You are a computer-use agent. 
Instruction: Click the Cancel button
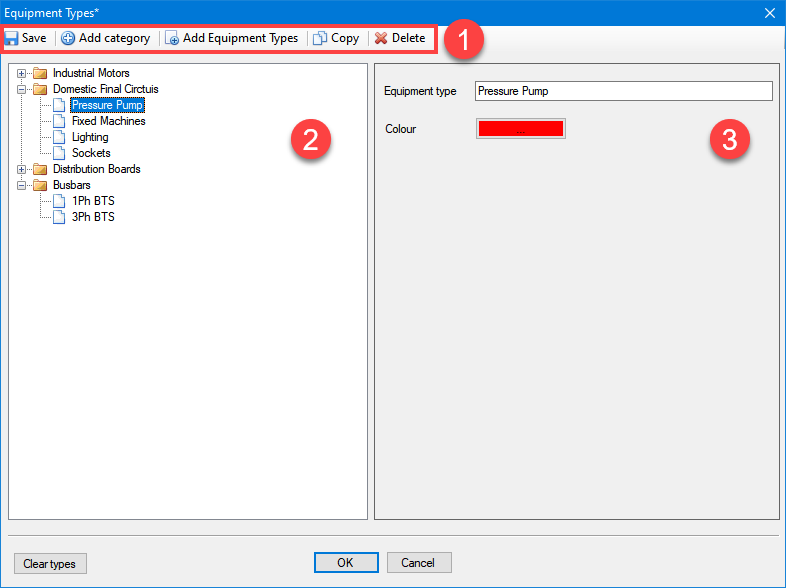[x=419, y=563]
